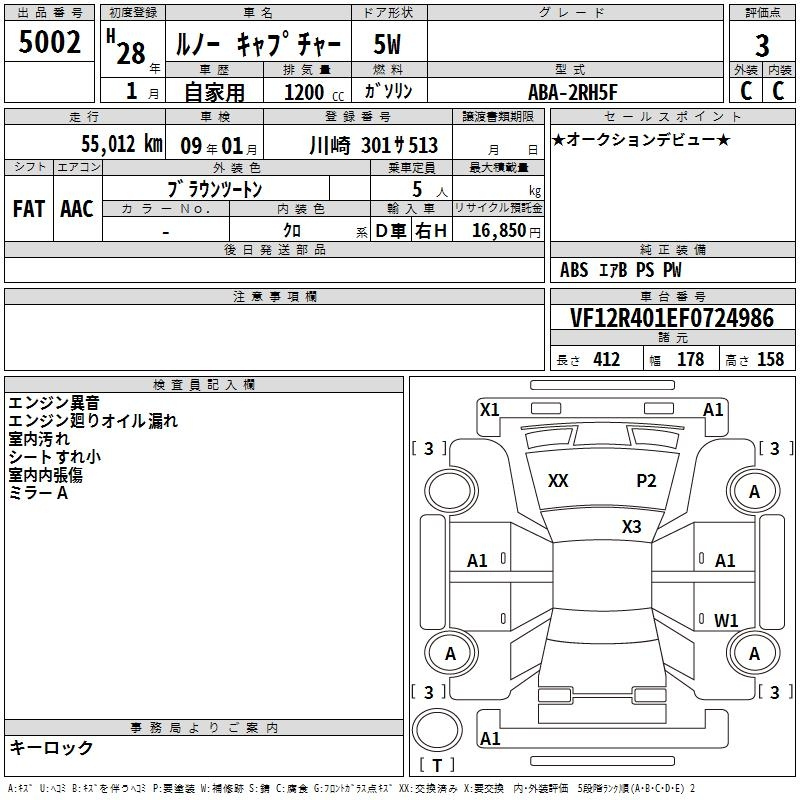Click the セールスポイント header

[672, 116]
